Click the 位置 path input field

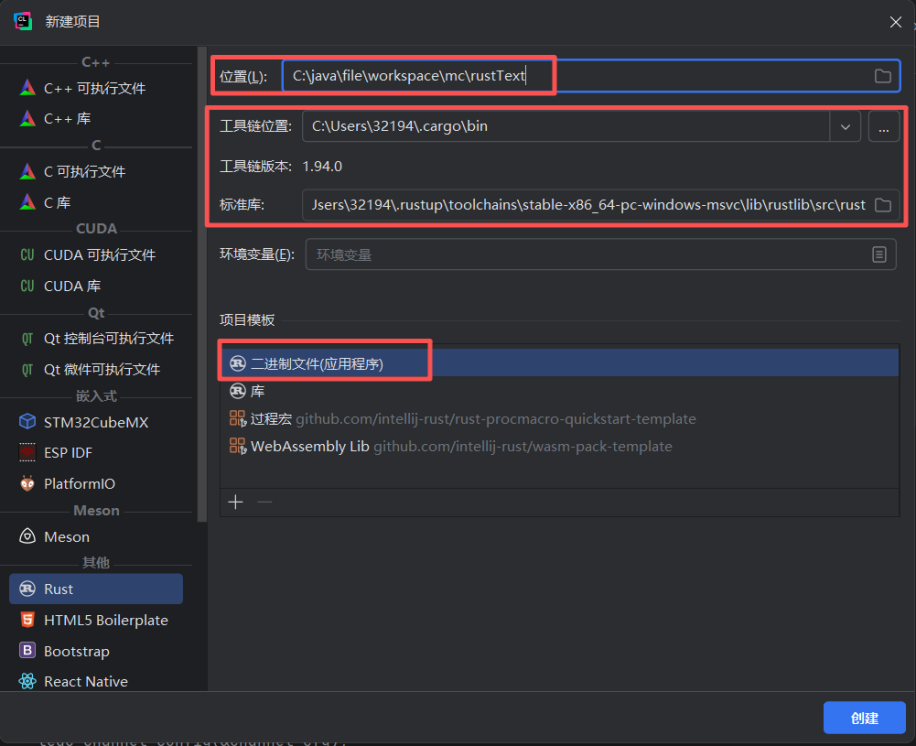tap(591, 75)
